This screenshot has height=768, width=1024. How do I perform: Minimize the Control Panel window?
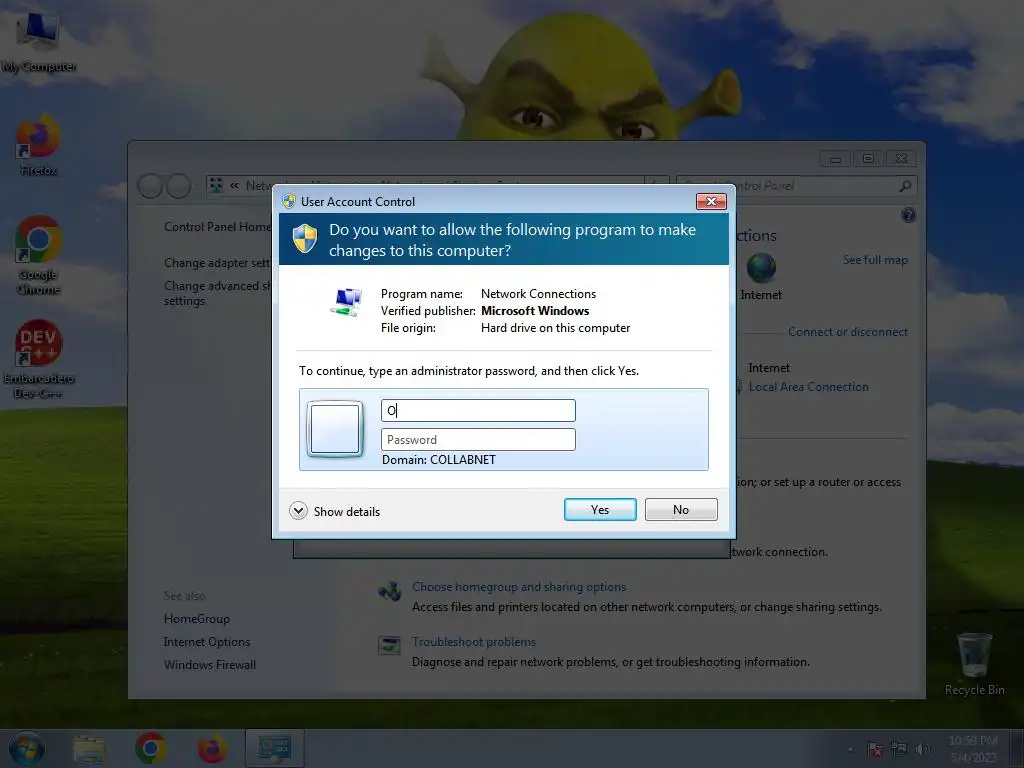[x=835, y=159]
